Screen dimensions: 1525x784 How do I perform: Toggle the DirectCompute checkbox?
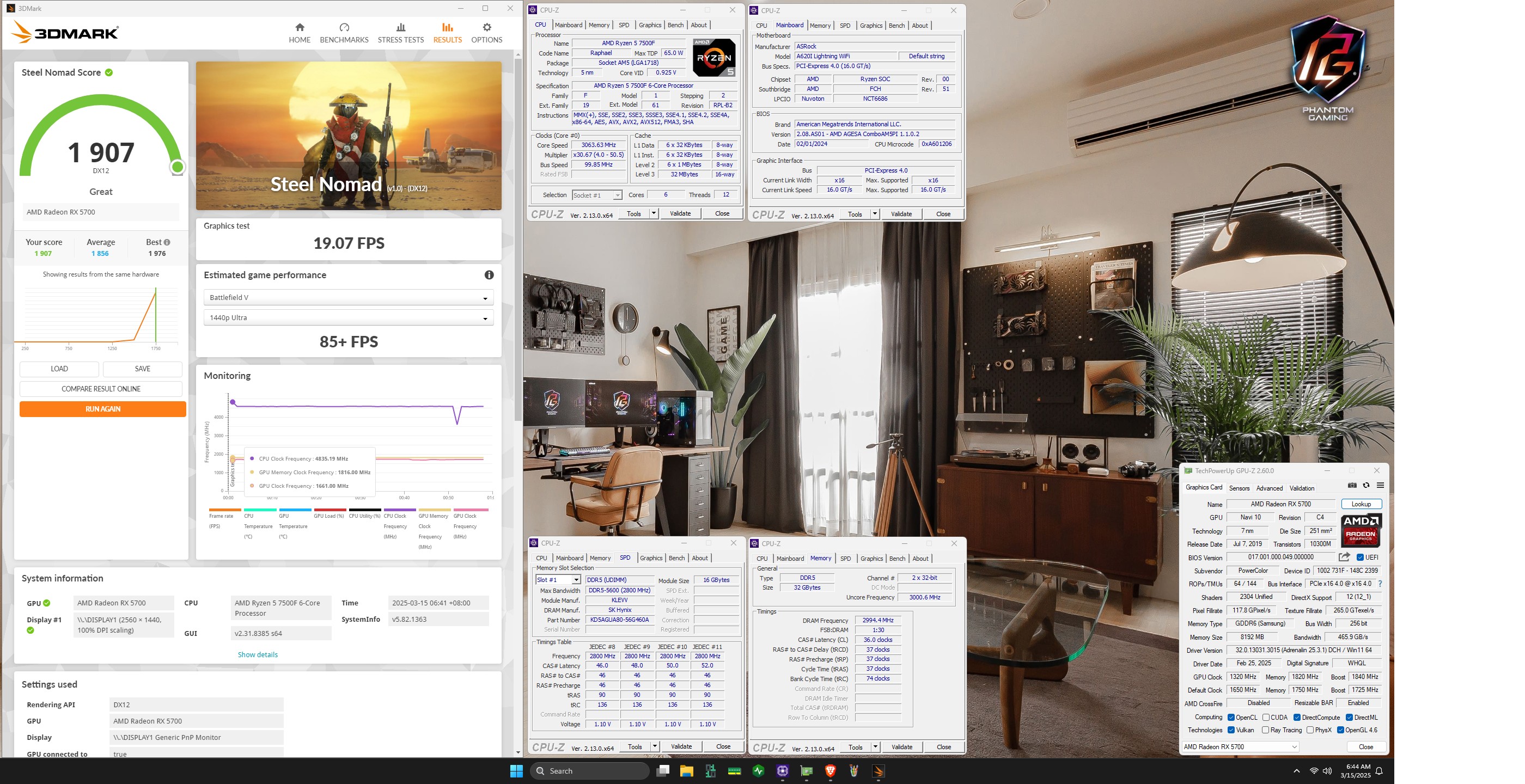1297,717
